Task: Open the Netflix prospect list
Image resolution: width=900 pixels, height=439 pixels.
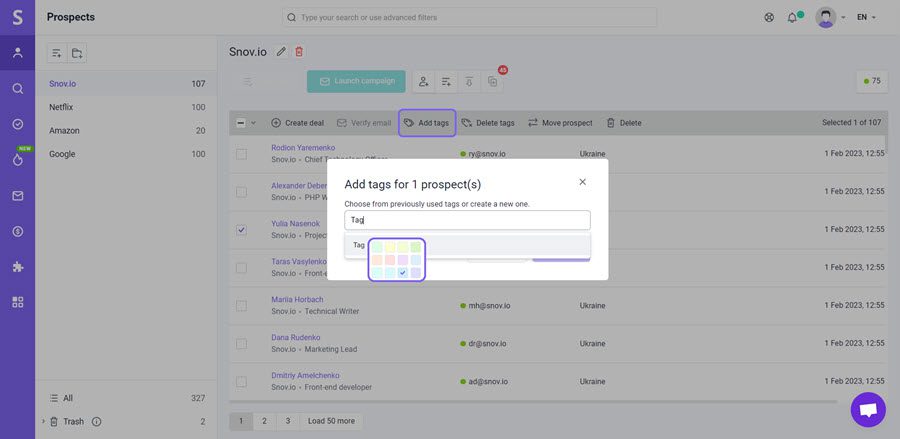Action: pos(126,107)
